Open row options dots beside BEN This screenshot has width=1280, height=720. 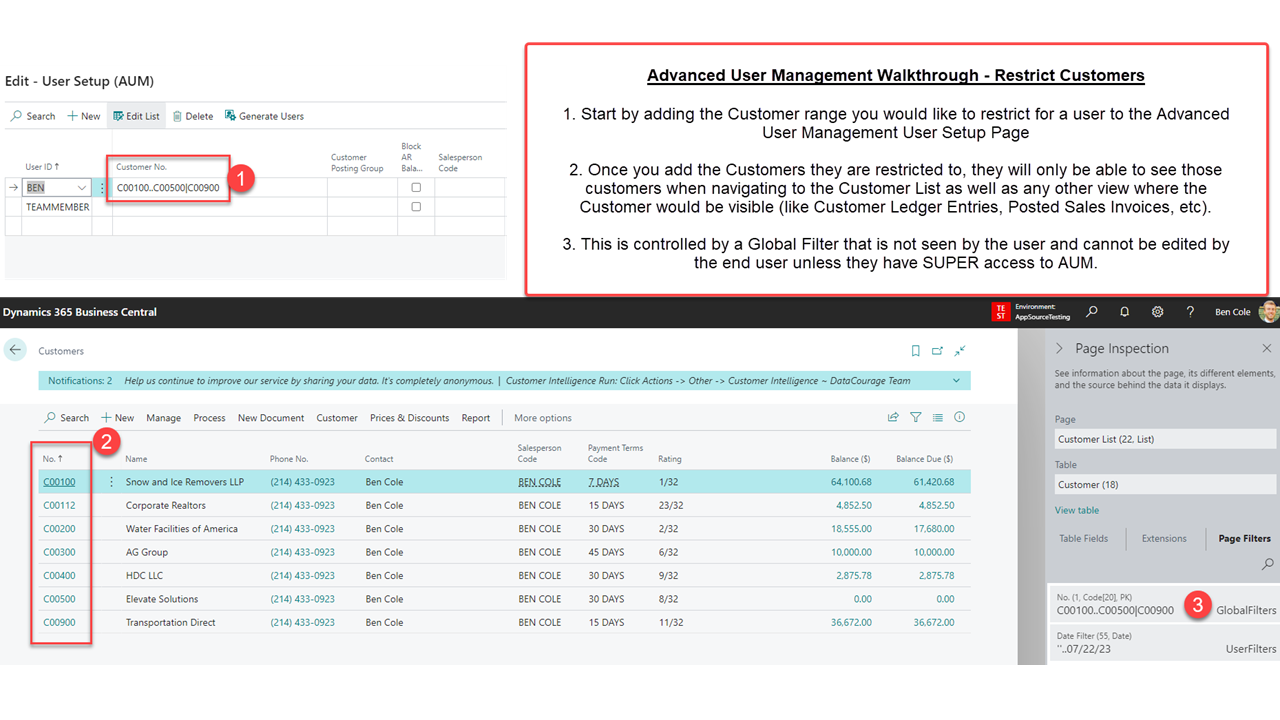[102, 188]
